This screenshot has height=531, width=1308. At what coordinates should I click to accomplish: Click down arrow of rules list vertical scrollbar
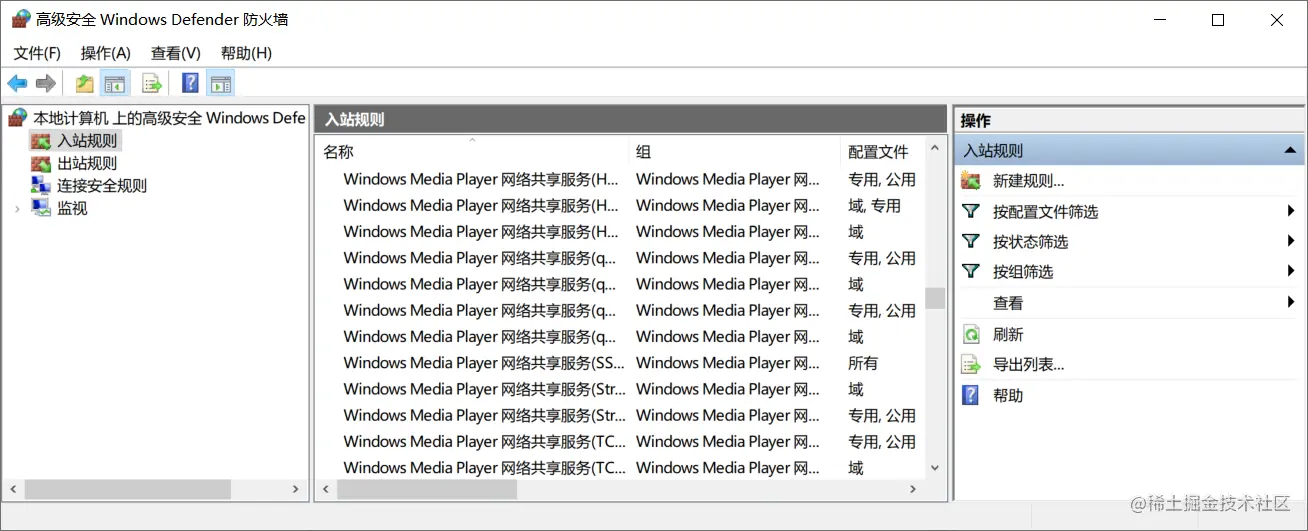[935, 467]
